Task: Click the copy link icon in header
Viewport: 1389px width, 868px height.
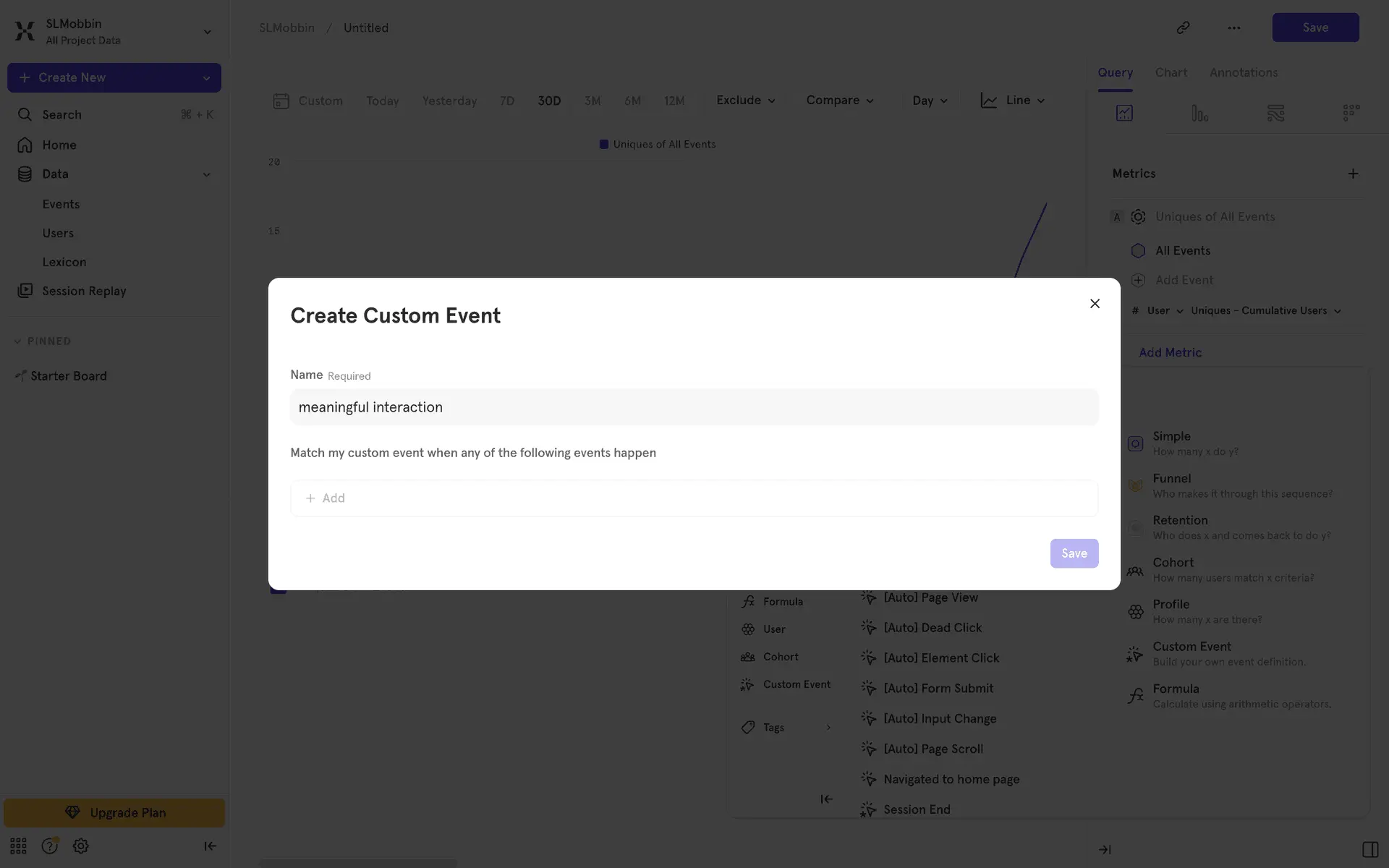Action: click(x=1183, y=27)
